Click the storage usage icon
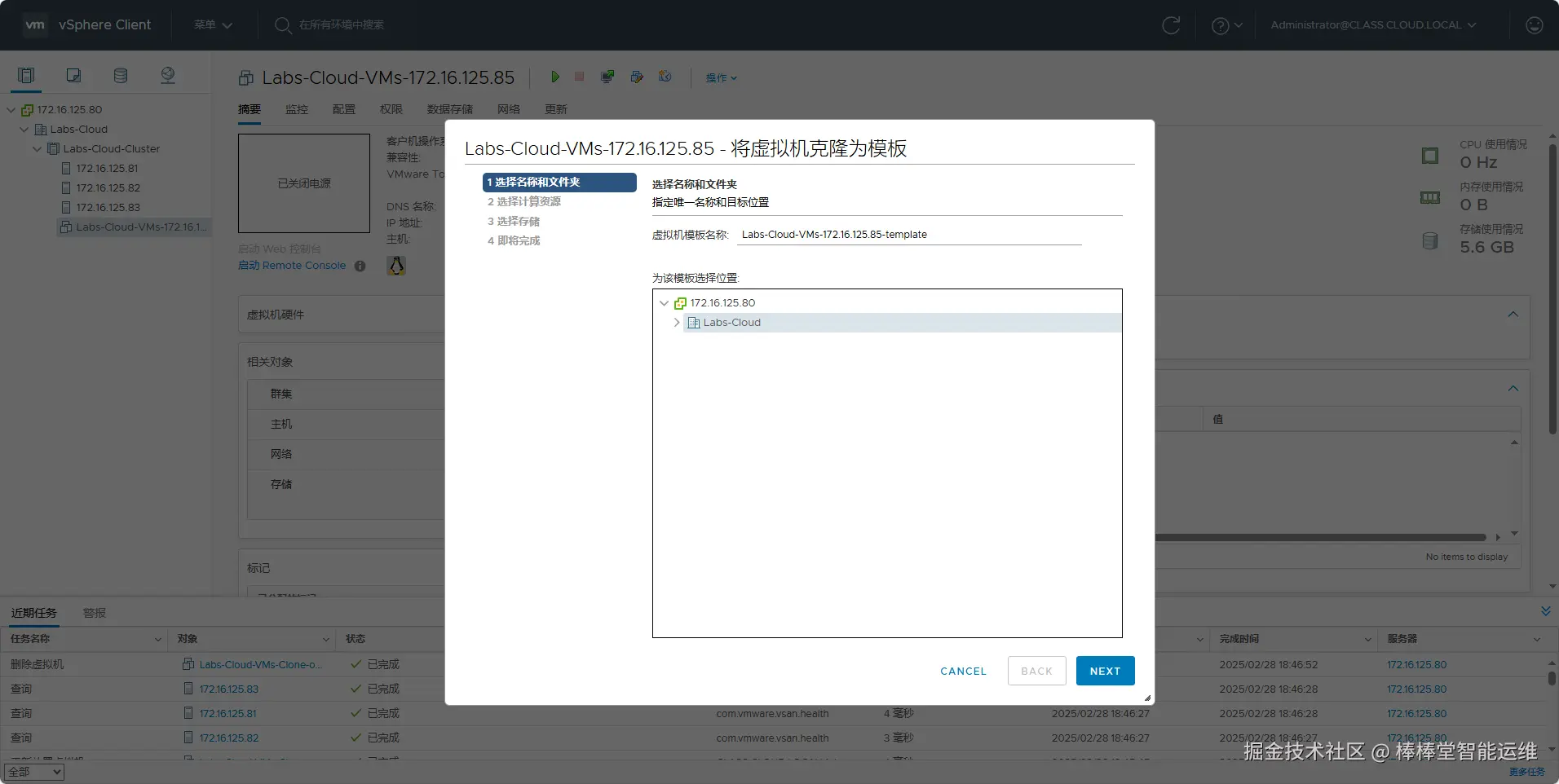 coord(1430,241)
